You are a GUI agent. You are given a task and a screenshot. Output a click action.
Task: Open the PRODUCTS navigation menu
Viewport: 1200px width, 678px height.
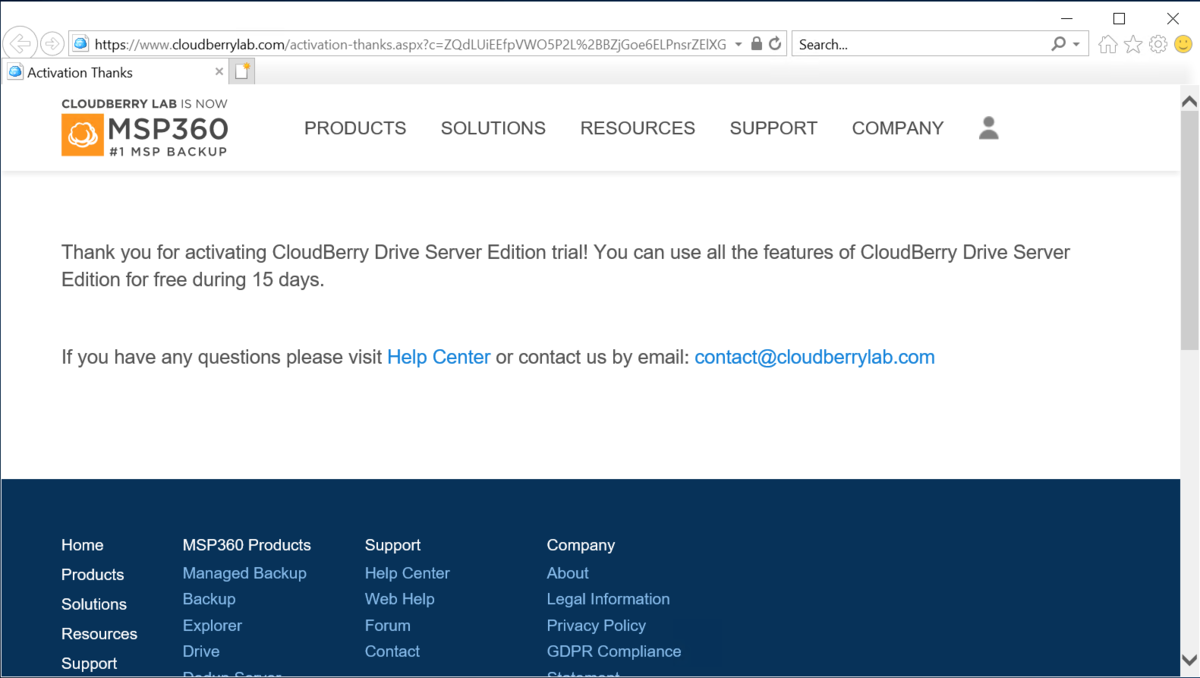[x=355, y=128]
